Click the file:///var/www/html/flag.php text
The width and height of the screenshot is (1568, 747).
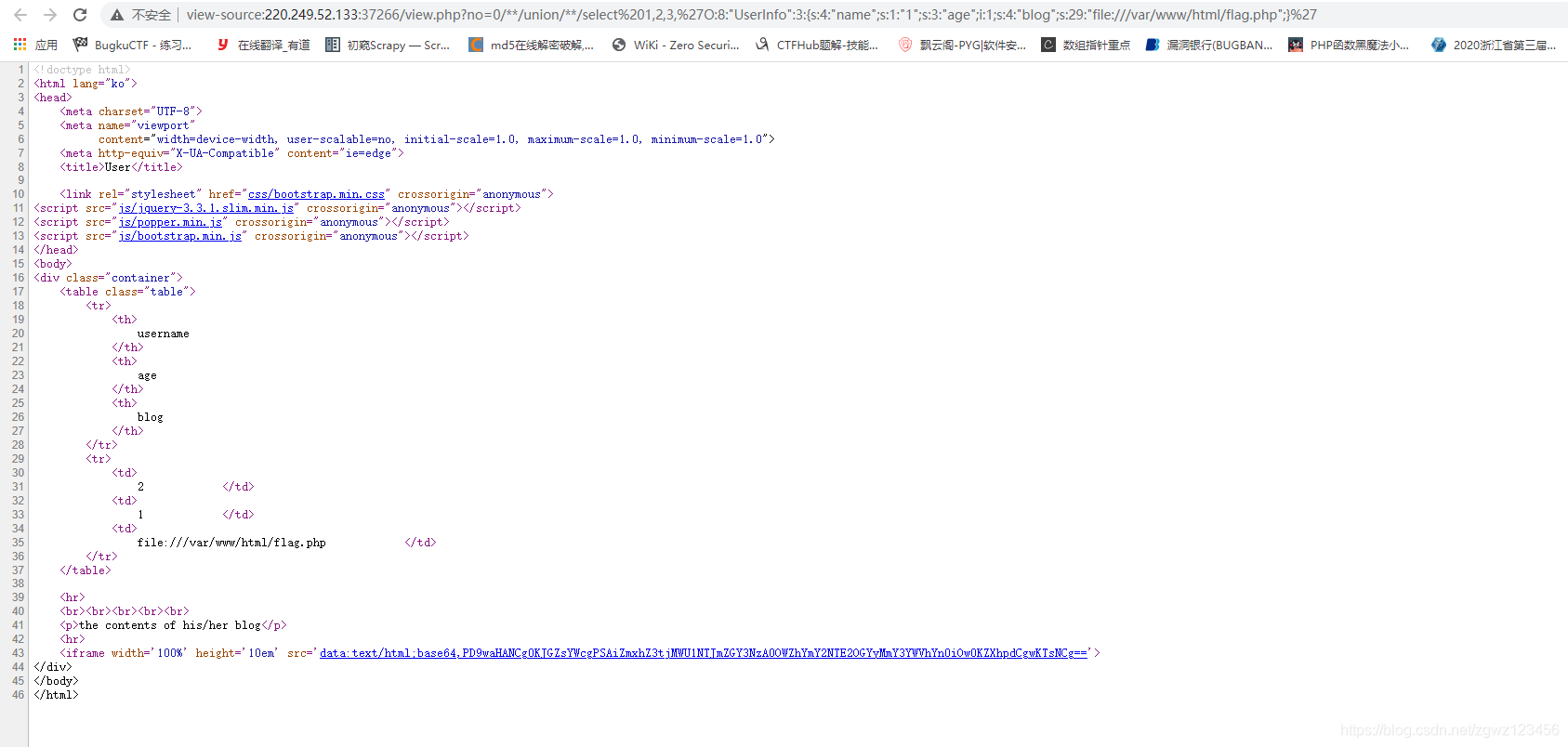coord(231,543)
